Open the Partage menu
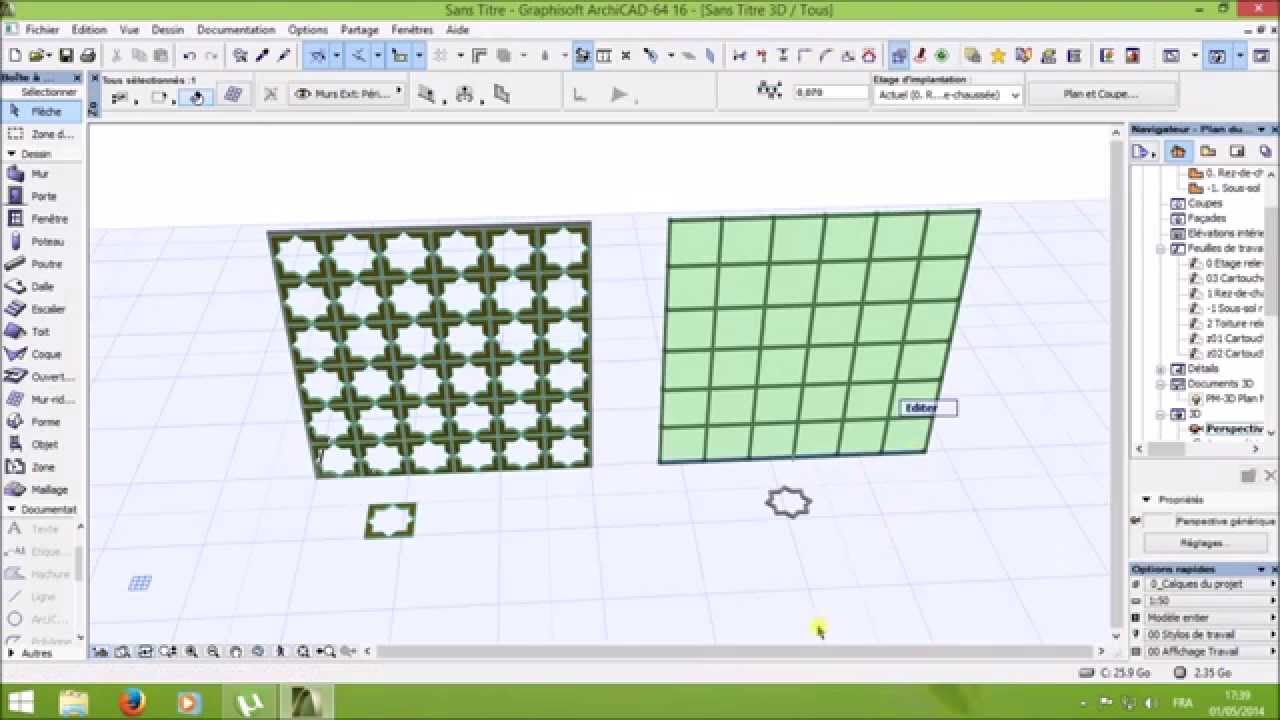 coord(359,30)
